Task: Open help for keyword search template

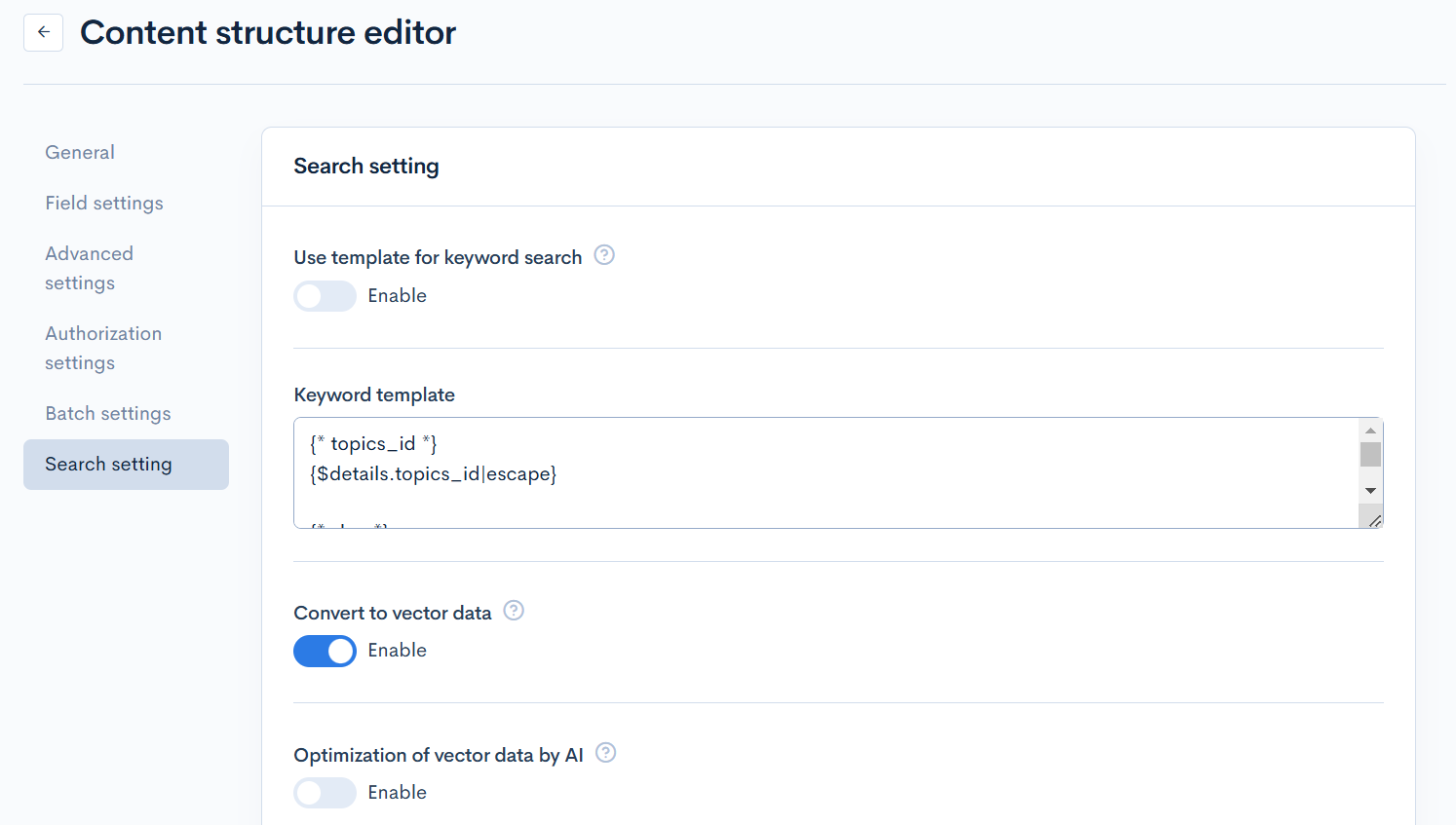Action: point(604,255)
